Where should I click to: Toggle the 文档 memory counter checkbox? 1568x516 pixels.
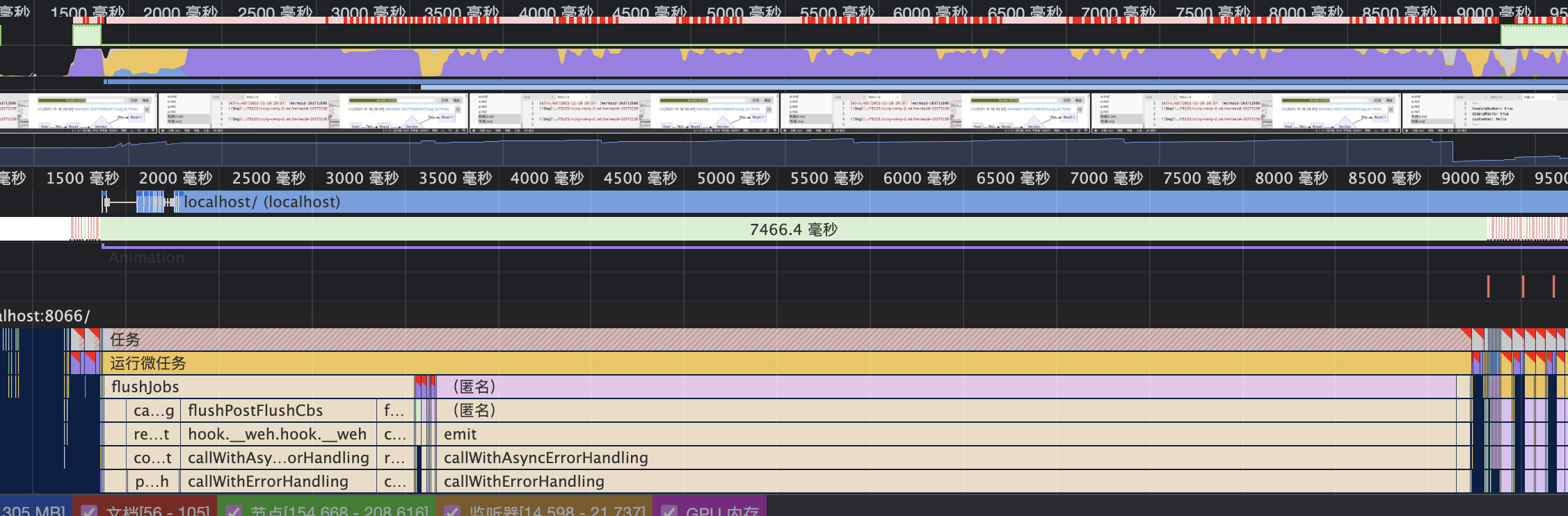click(89, 511)
